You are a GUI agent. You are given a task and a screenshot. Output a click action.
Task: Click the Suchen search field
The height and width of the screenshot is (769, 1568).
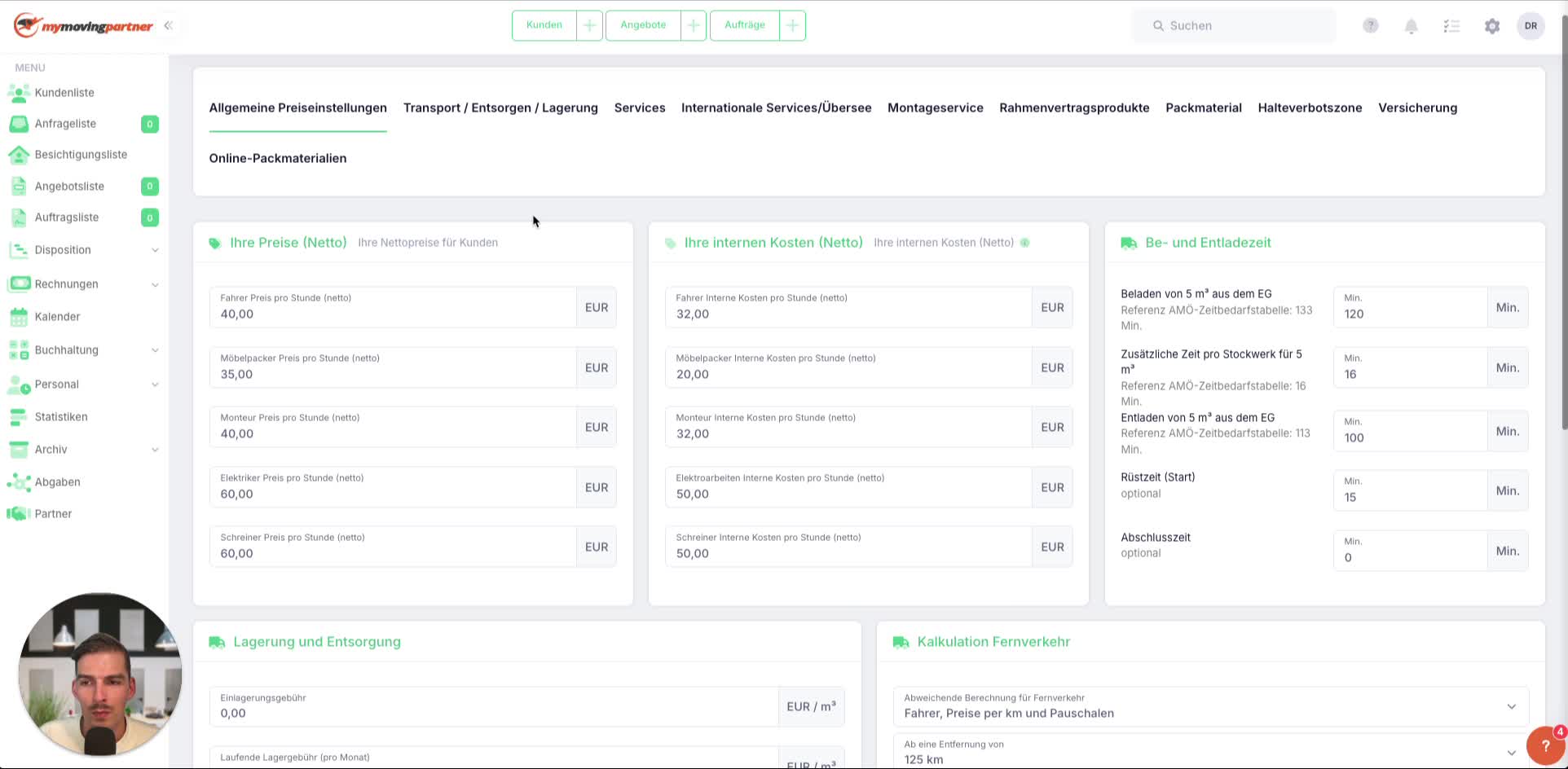pos(1234,26)
